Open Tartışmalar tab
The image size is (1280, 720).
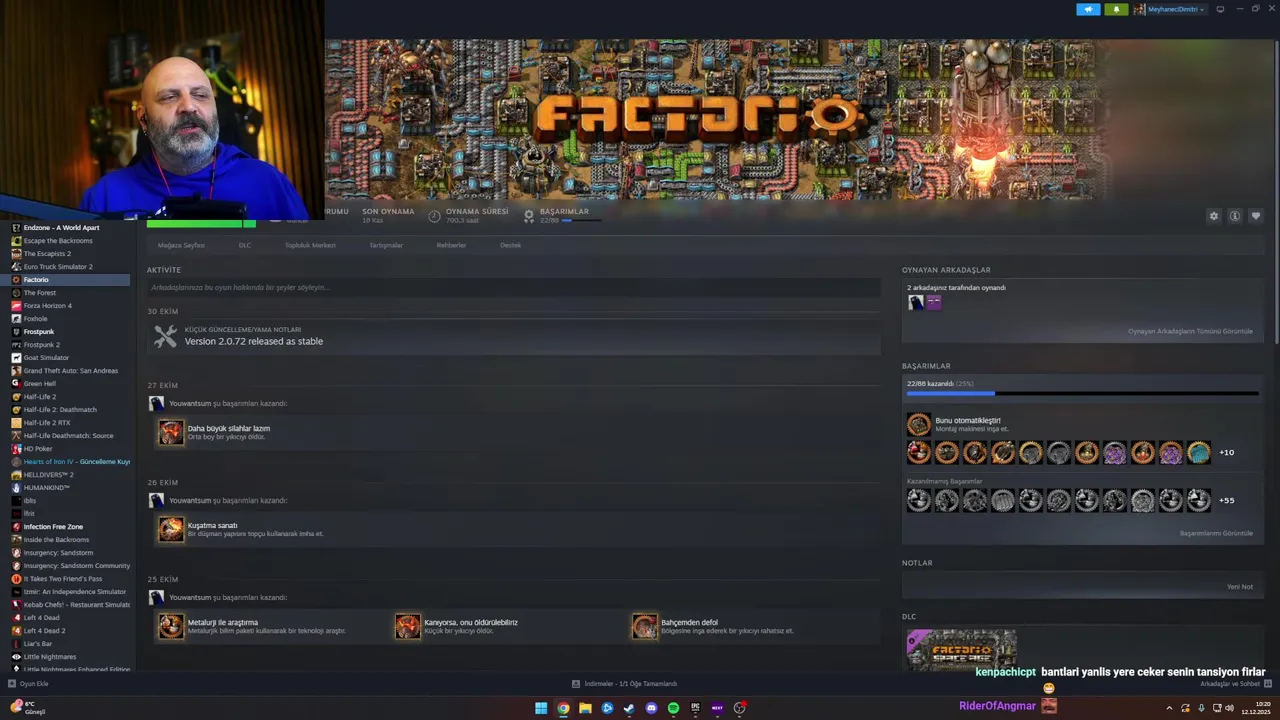coord(386,245)
